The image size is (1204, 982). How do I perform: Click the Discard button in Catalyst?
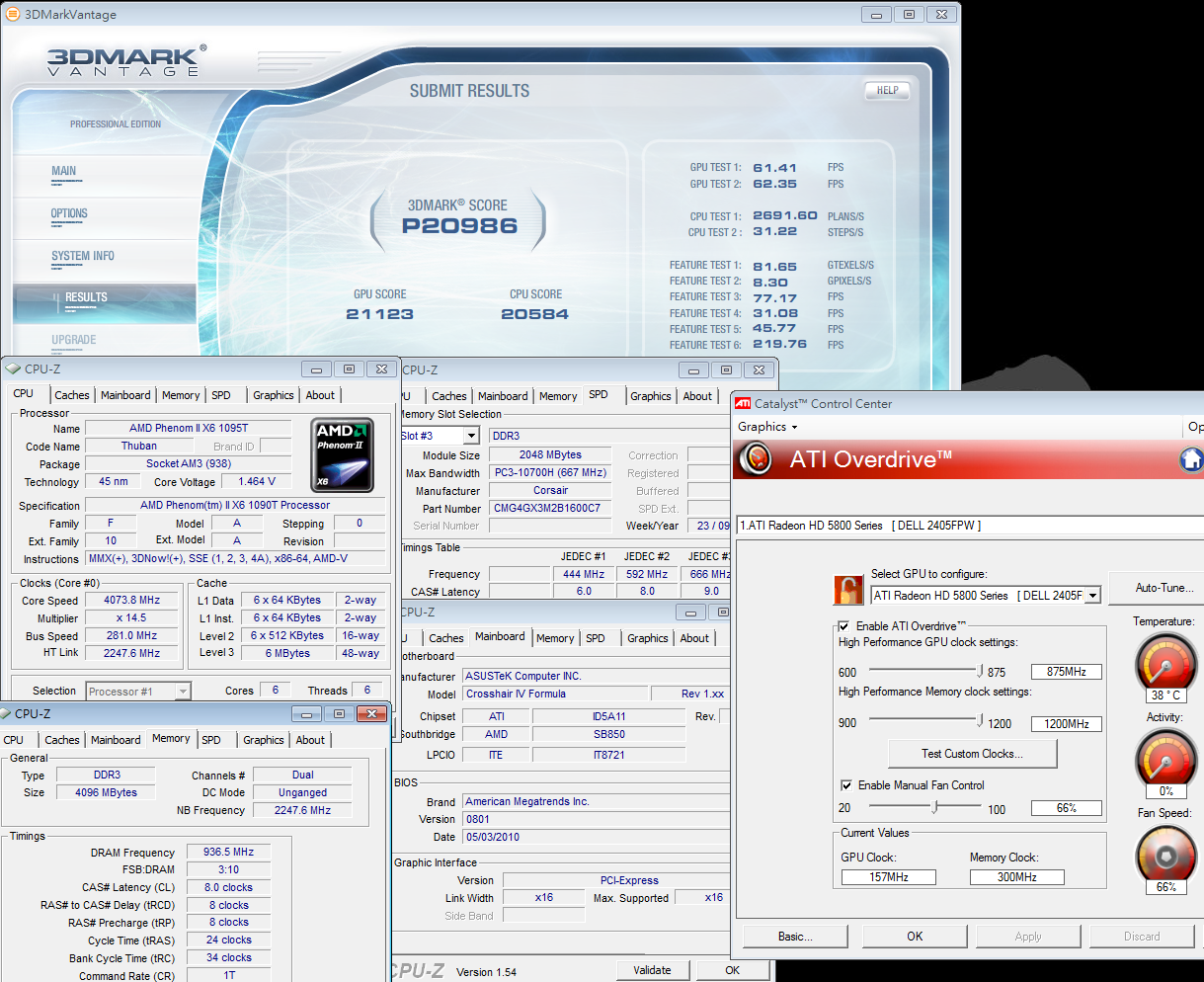(1142, 937)
